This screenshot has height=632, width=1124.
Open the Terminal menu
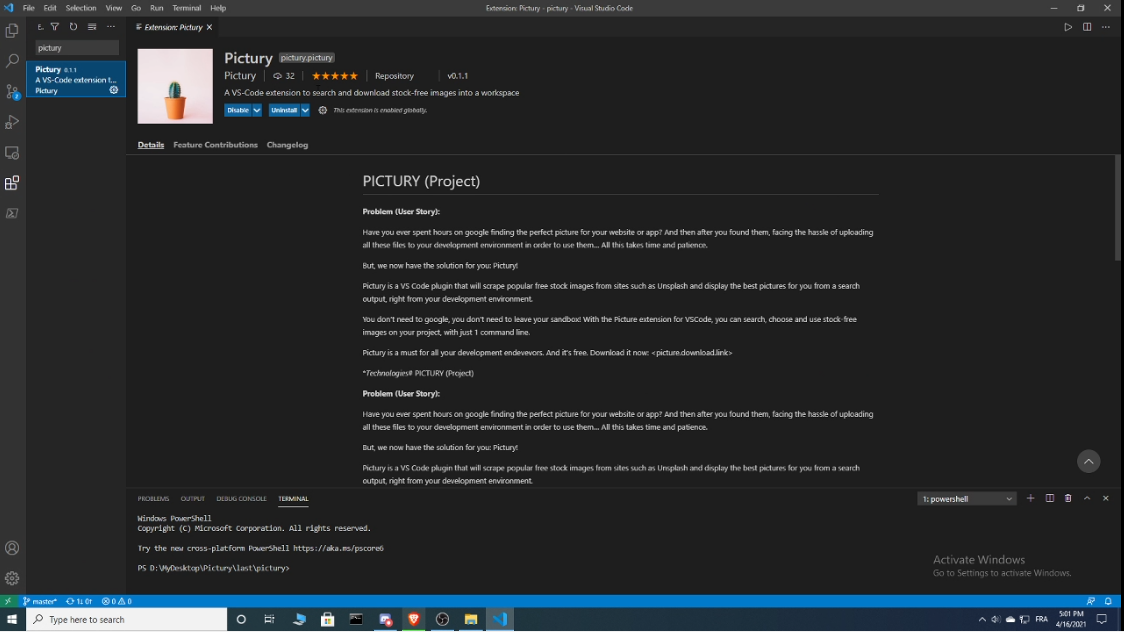pyautogui.click(x=186, y=8)
